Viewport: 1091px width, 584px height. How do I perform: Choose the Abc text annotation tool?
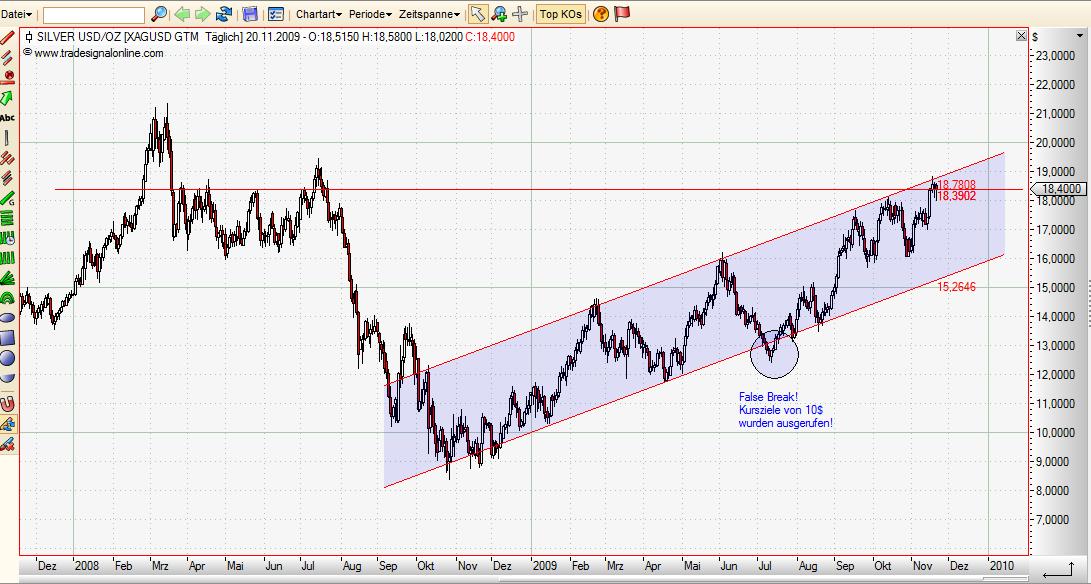[8, 118]
